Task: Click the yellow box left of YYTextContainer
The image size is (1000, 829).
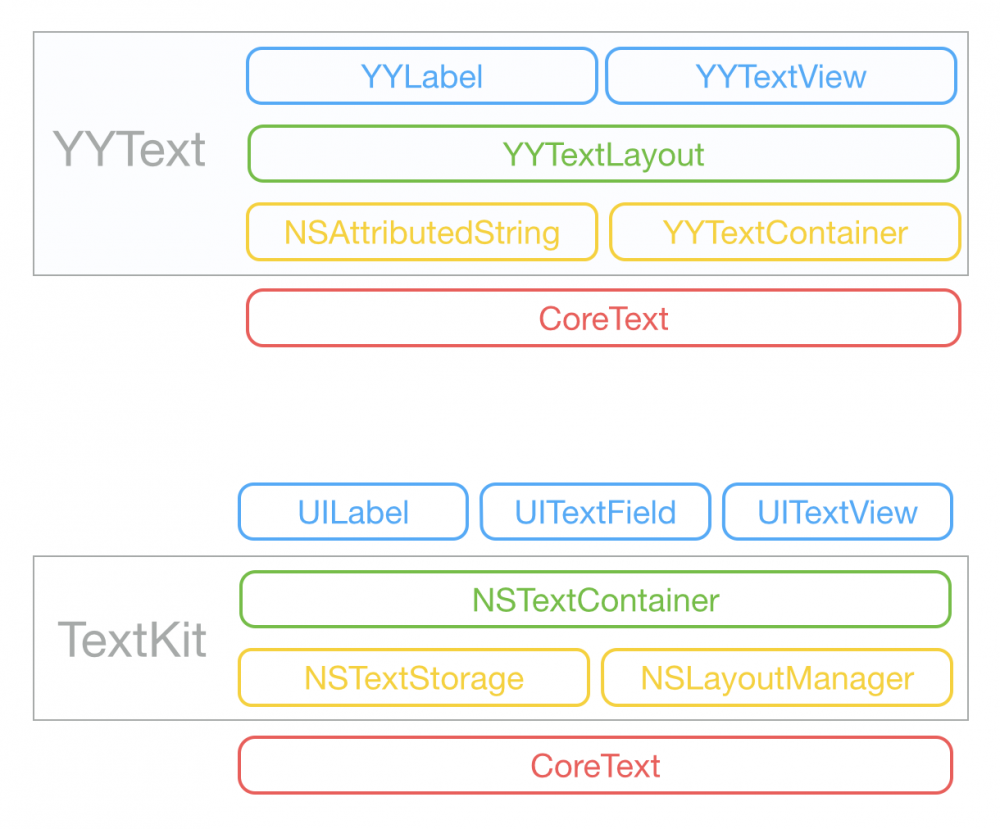Action: click(421, 233)
